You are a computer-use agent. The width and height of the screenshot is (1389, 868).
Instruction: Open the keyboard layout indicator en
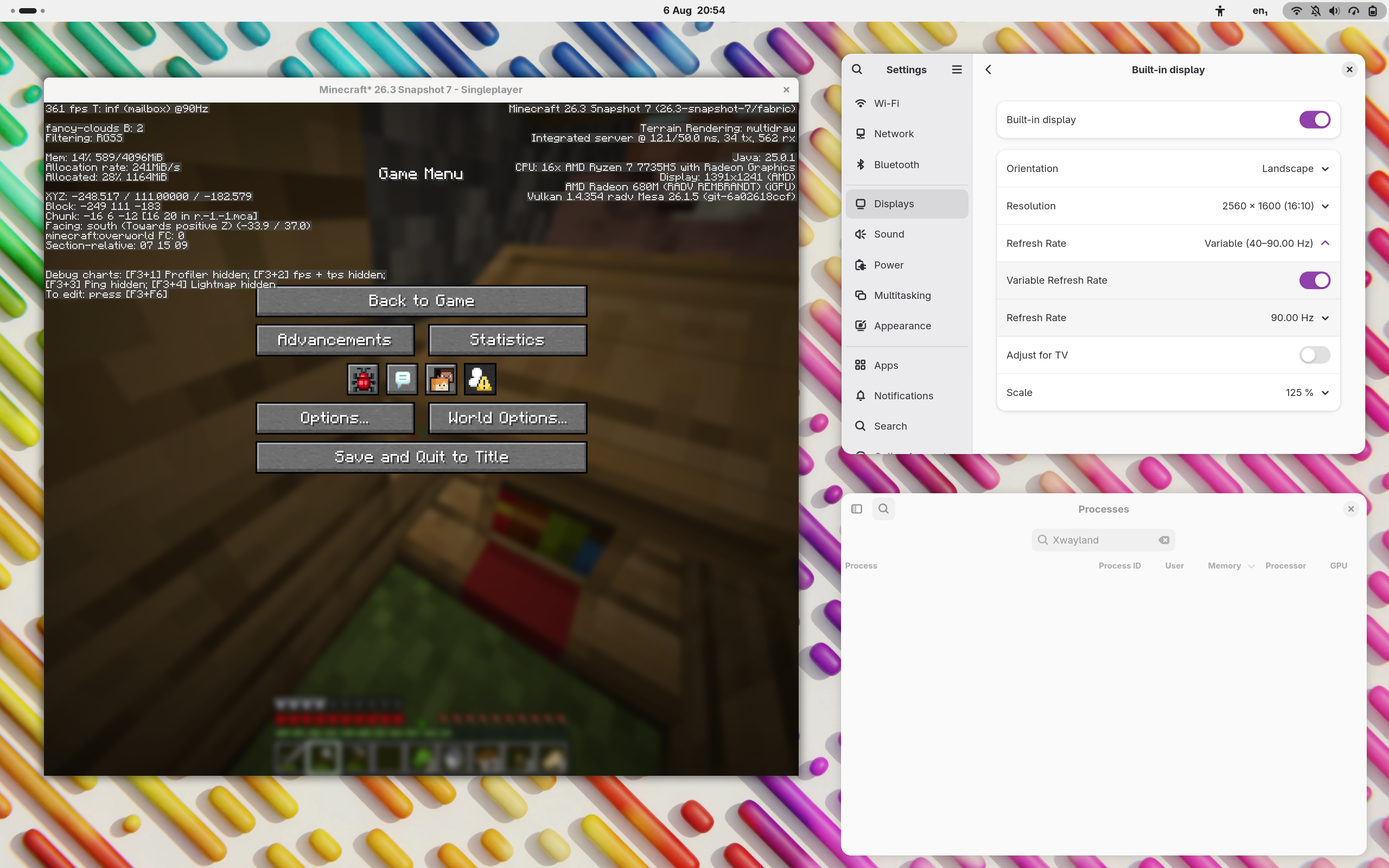point(1260,11)
